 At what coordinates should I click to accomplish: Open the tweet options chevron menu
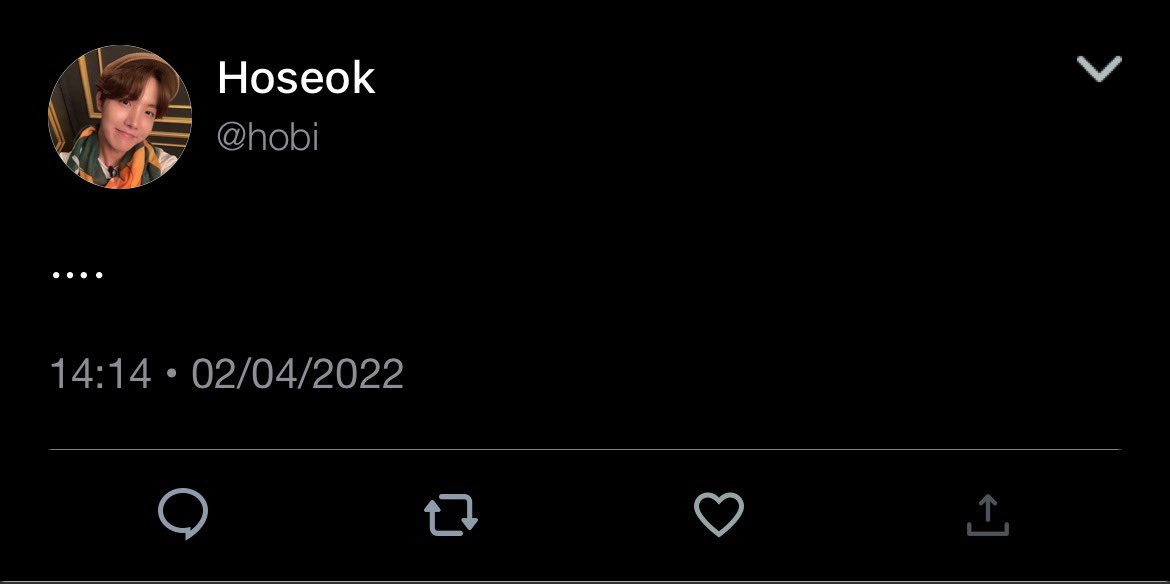coord(1099,69)
